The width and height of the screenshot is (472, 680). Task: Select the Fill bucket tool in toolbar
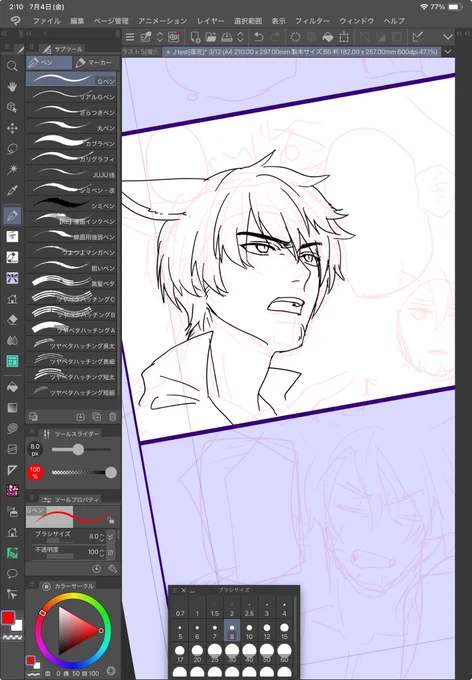click(x=12, y=387)
